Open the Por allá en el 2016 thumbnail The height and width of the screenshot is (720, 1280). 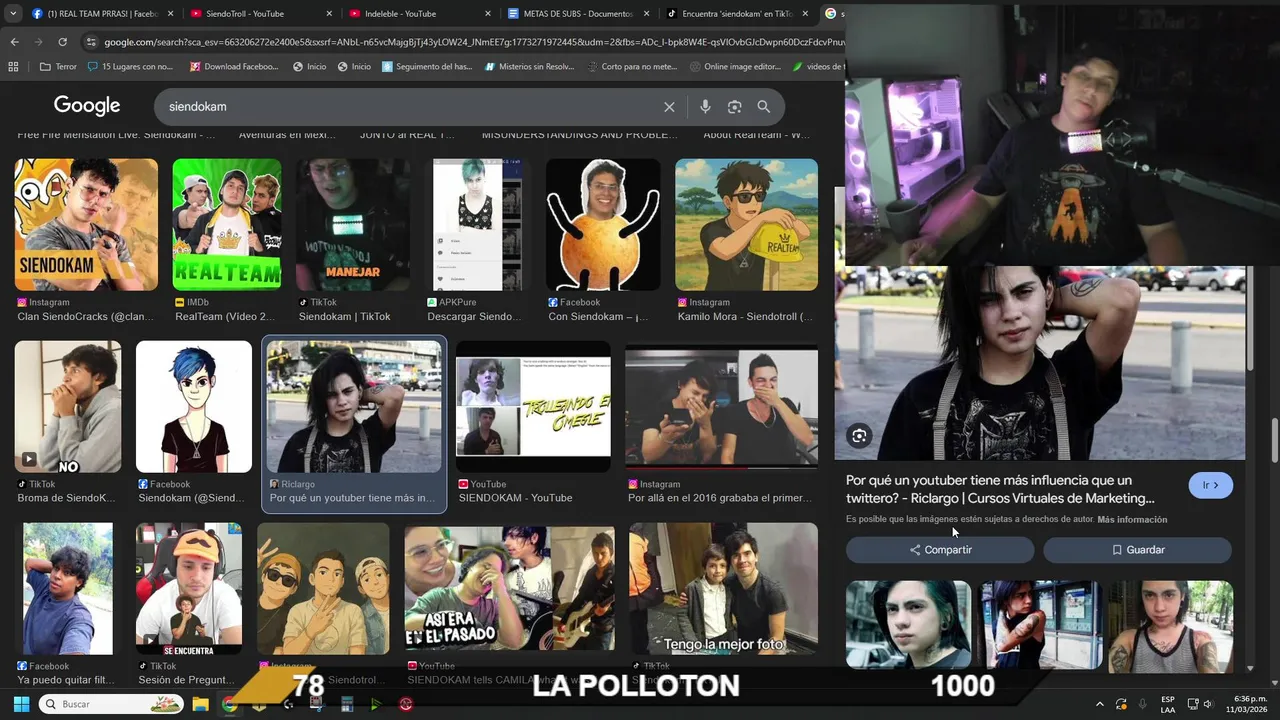click(x=721, y=407)
